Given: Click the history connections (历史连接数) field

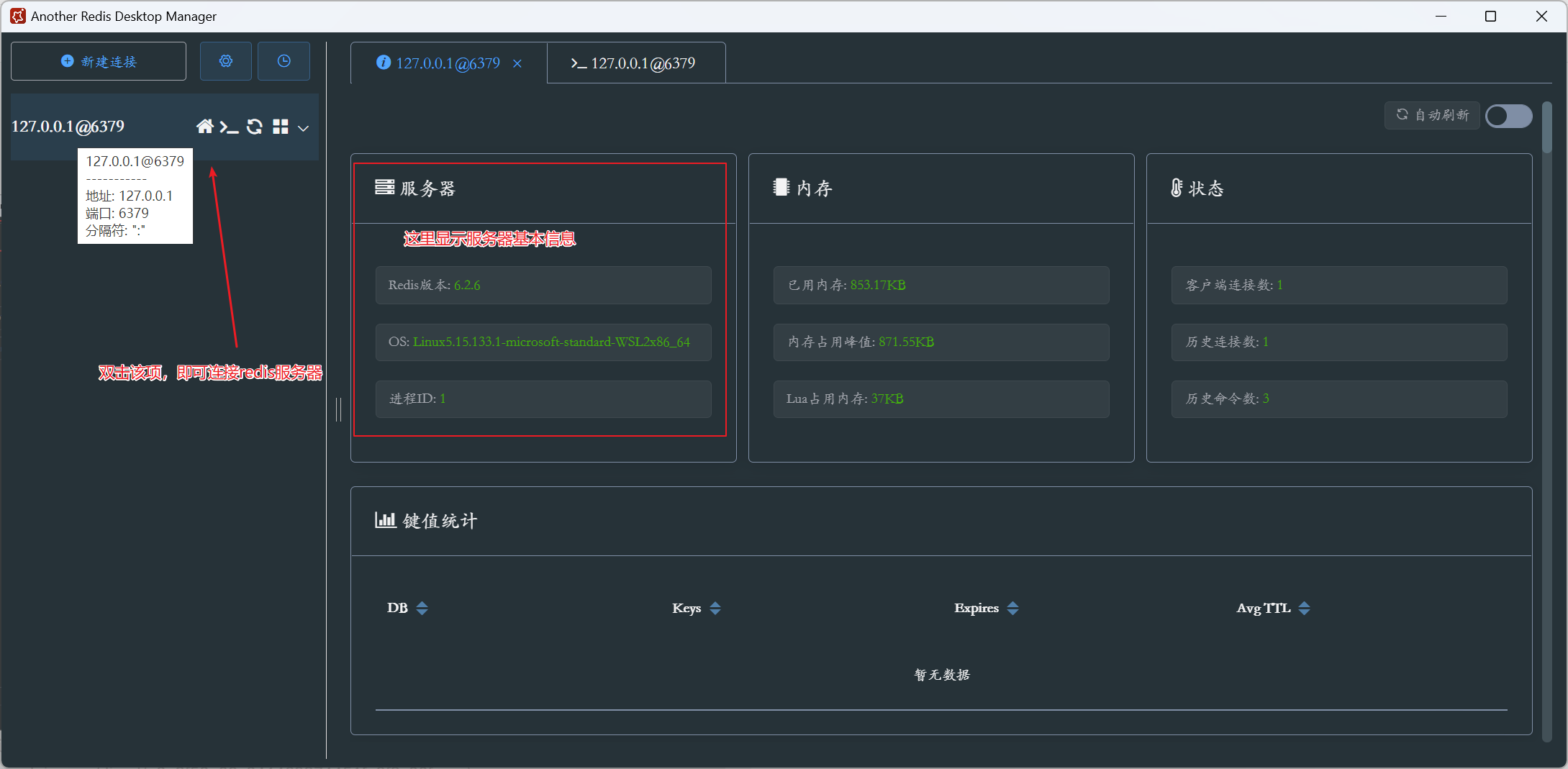Looking at the screenshot, I should 1339,342.
